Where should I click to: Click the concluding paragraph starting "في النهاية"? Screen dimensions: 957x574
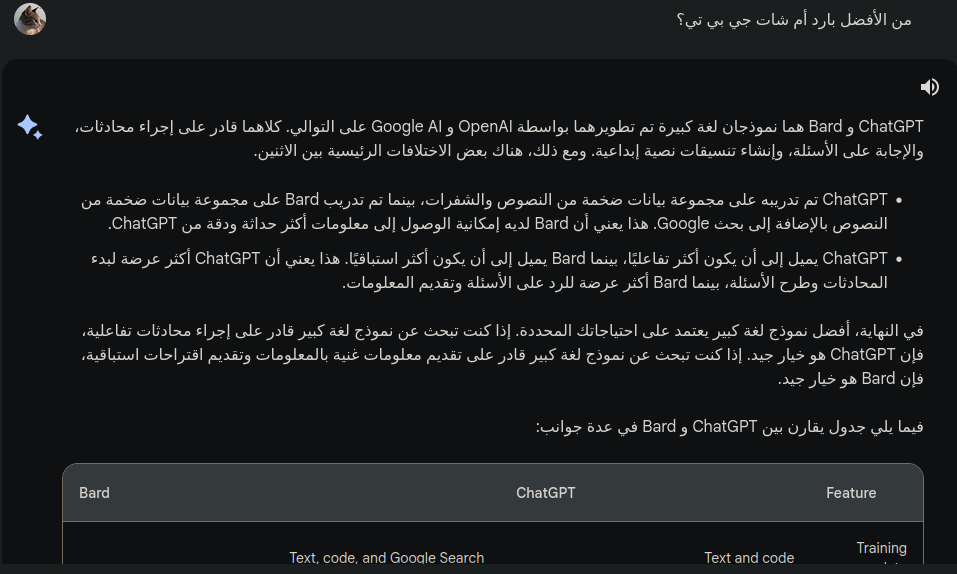500,330
